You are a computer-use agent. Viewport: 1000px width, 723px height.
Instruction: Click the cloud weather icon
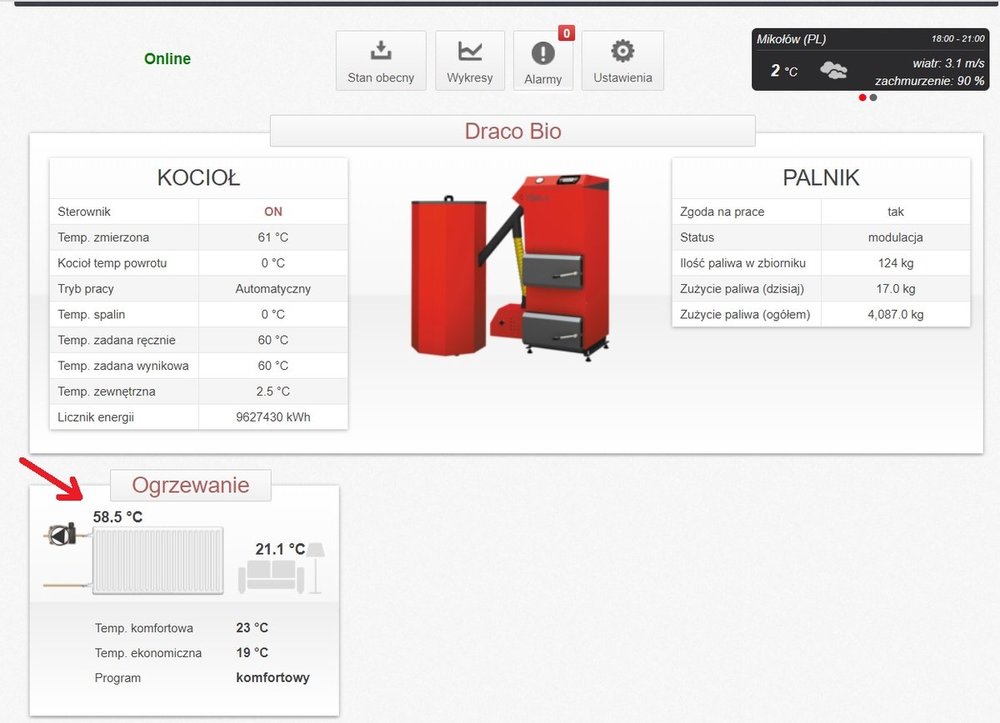pos(833,70)
